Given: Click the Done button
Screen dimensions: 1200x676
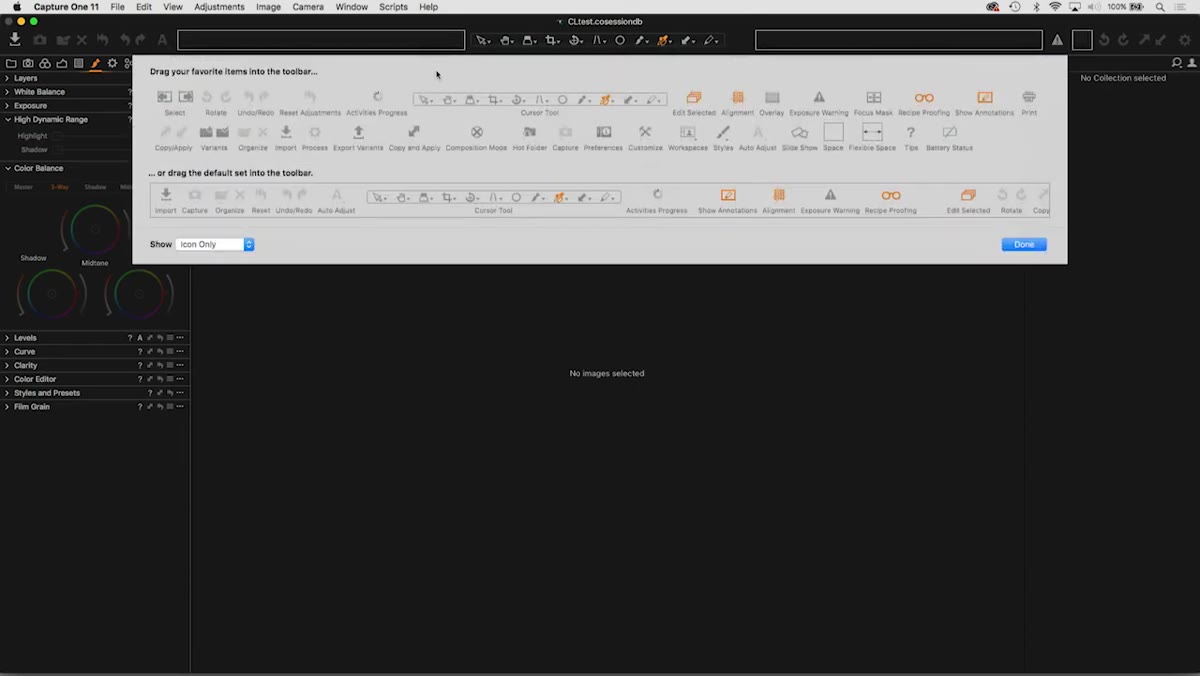Looking at the screenshot, I should (1024, 244).
